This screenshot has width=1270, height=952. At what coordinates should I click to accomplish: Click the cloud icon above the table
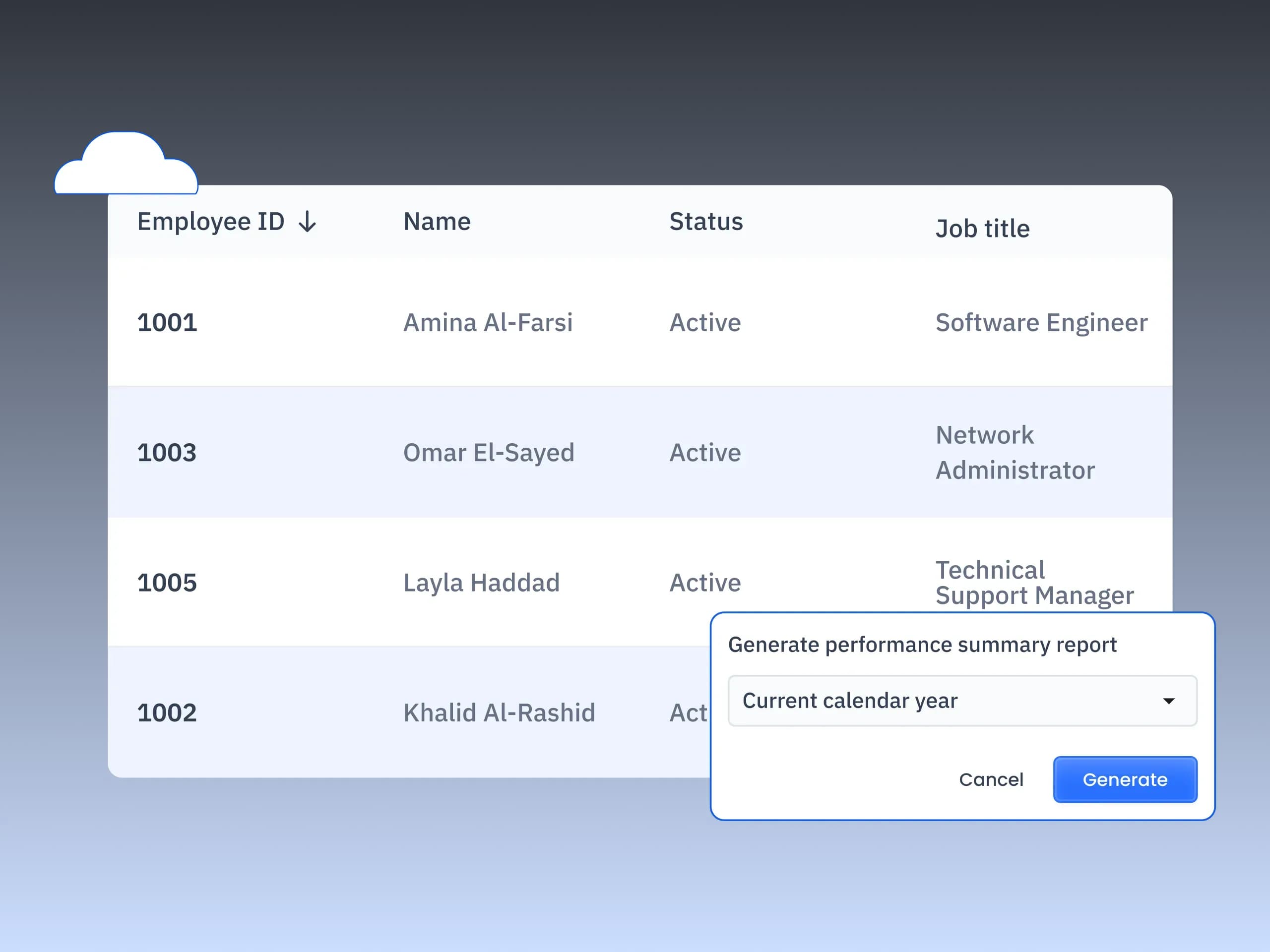pyautogui.click(x=127, y=163)
